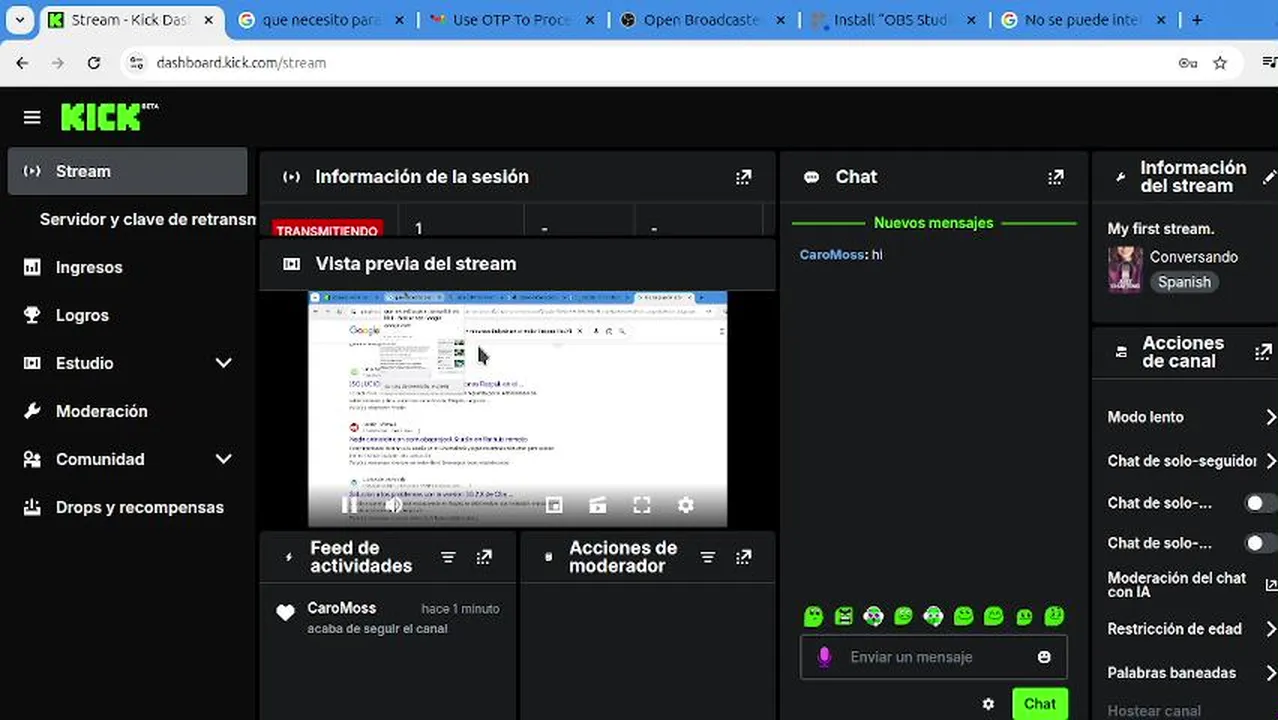Image resolution: width=1278 pixels, height=720 pixels.
Task: Pop out the Chat panel
Action: tap(1055, 177)
